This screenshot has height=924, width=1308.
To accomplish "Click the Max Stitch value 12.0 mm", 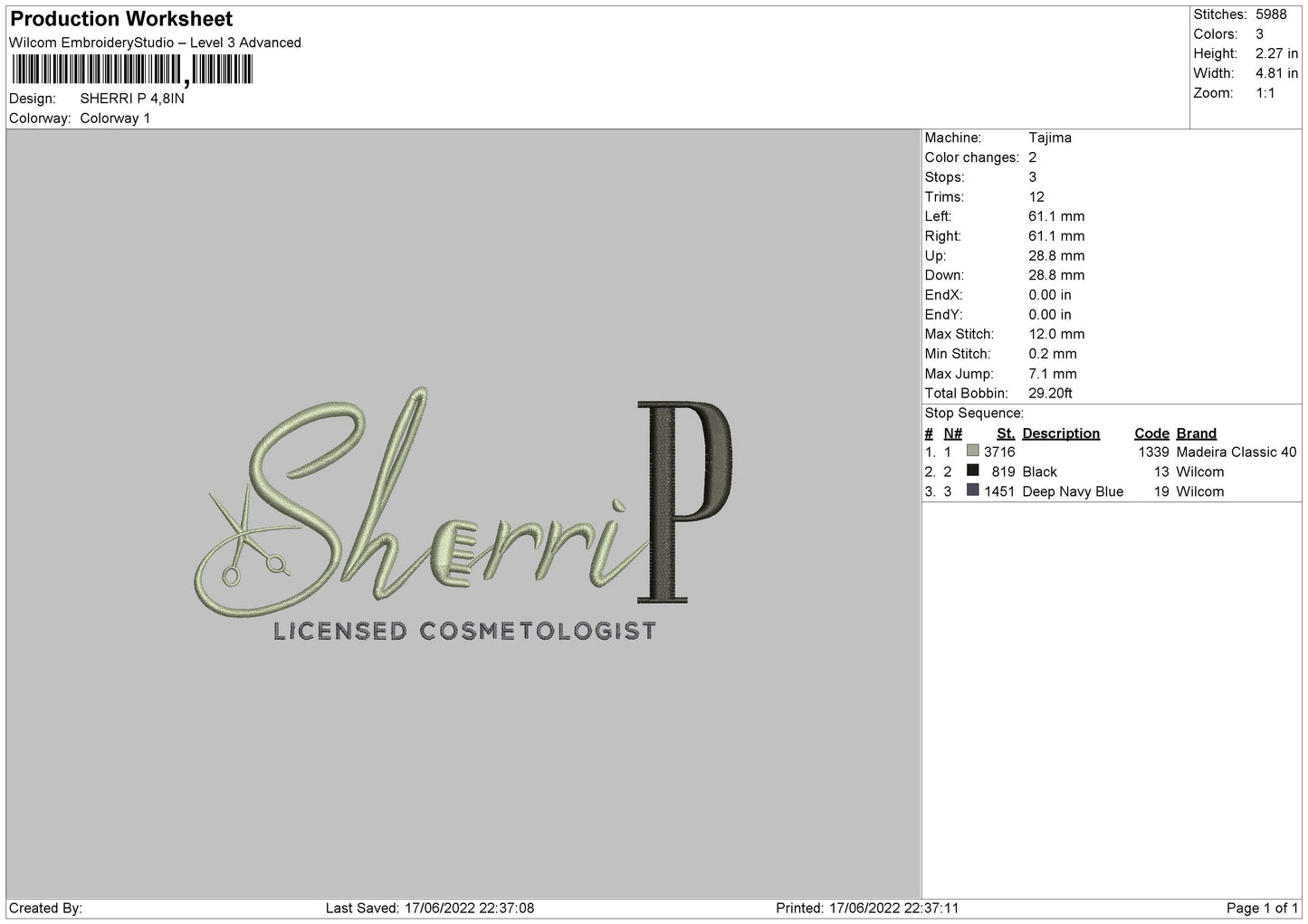I will (x=1056, y=335).
